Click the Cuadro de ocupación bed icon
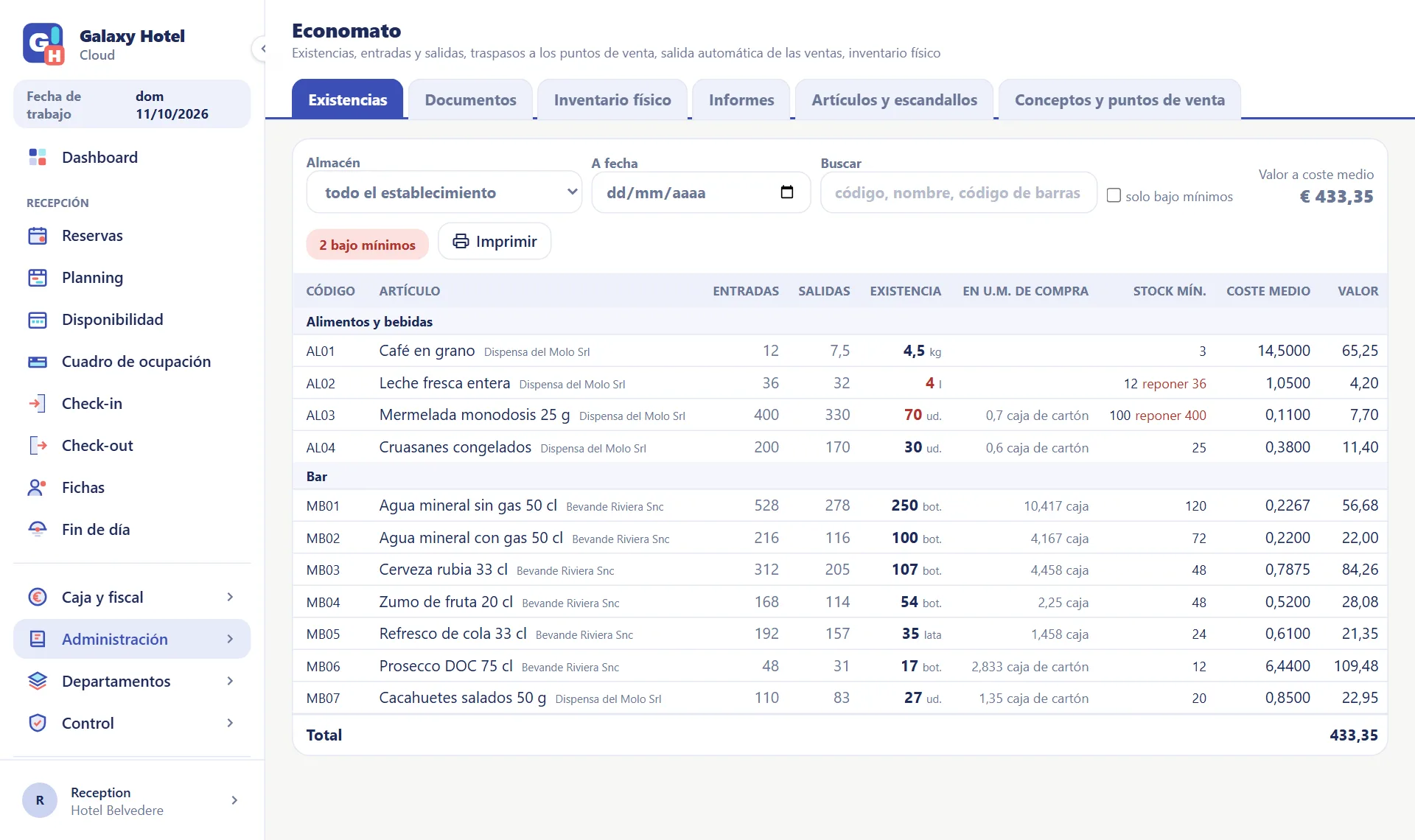Image resolution: width=1415 pixels, height=840 pixels. pyautogui.click(x=38, y=362)
